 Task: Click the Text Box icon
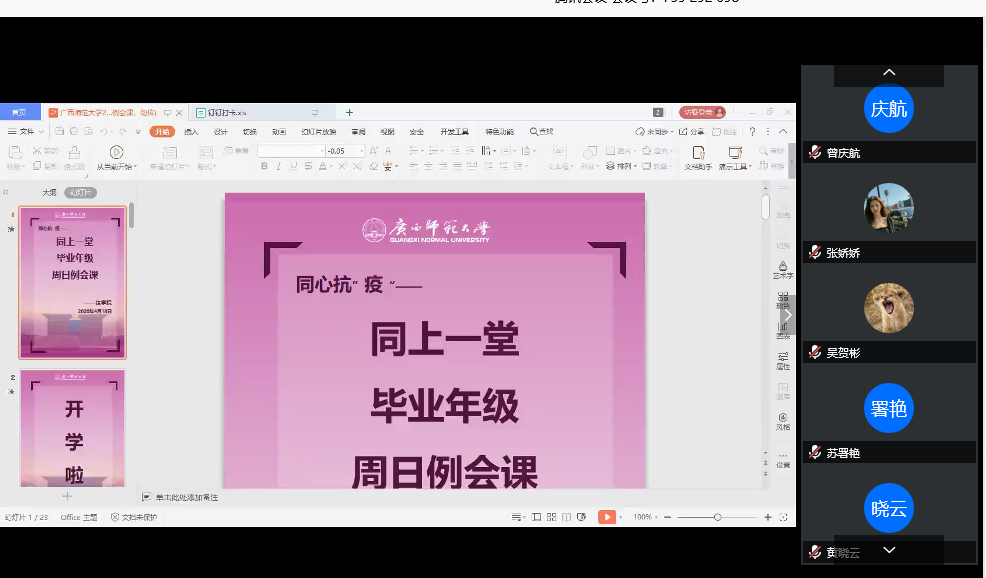558,153
